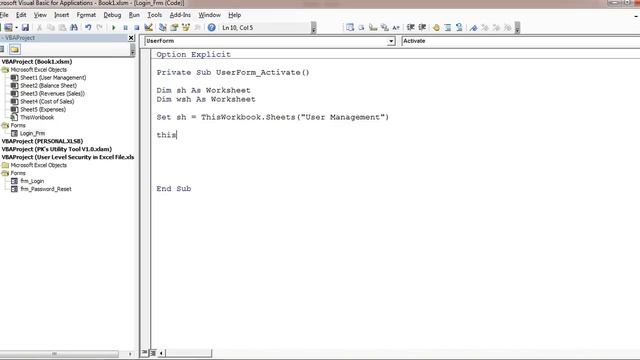The width and height of the screenshot is (640, 360).
Task: Open the Window menu
Action: [209, 15]
